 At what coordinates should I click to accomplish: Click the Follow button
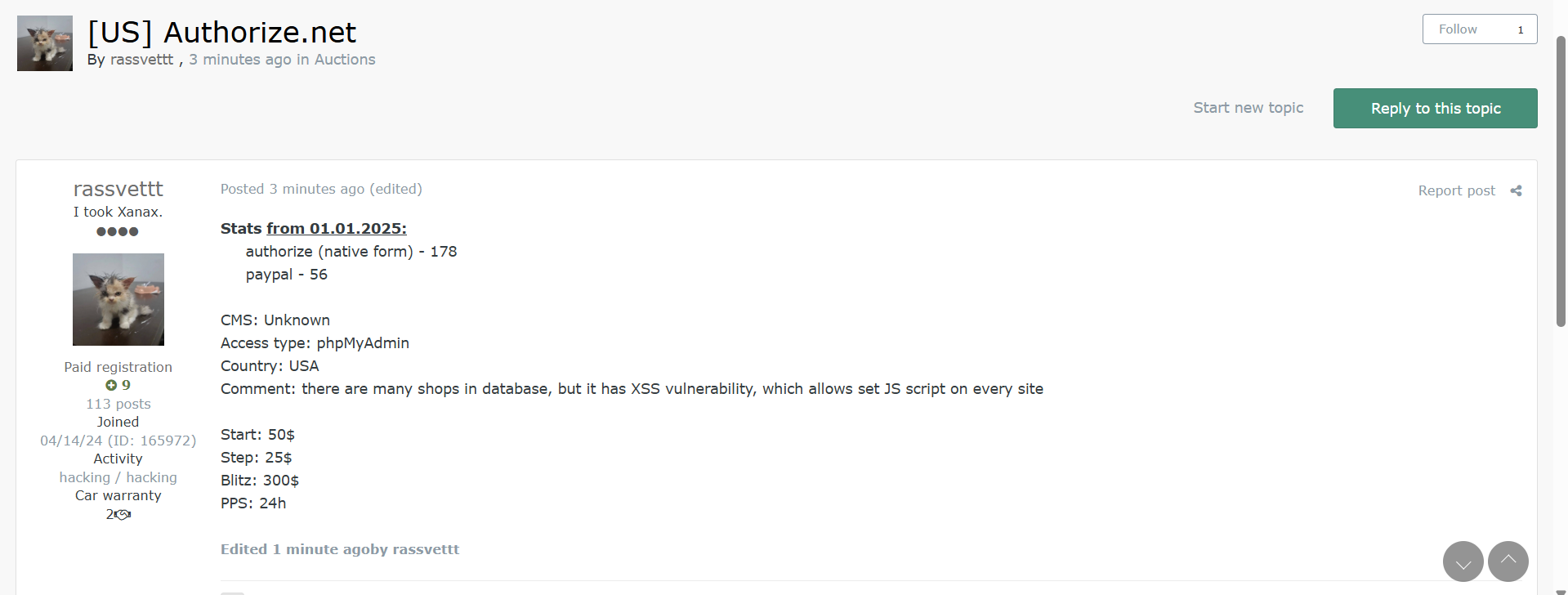pos(1458,29)
